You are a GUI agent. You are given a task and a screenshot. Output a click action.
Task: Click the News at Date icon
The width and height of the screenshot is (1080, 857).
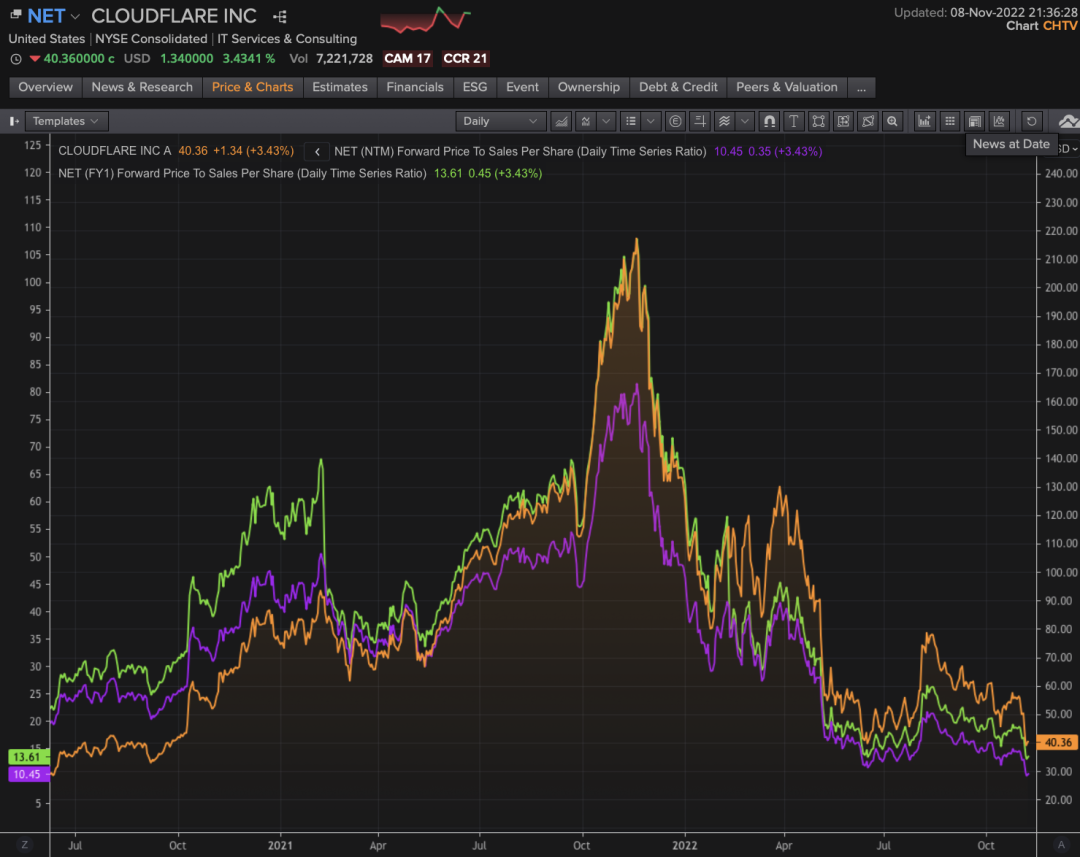pyautogui.click(x=975, y=121)
